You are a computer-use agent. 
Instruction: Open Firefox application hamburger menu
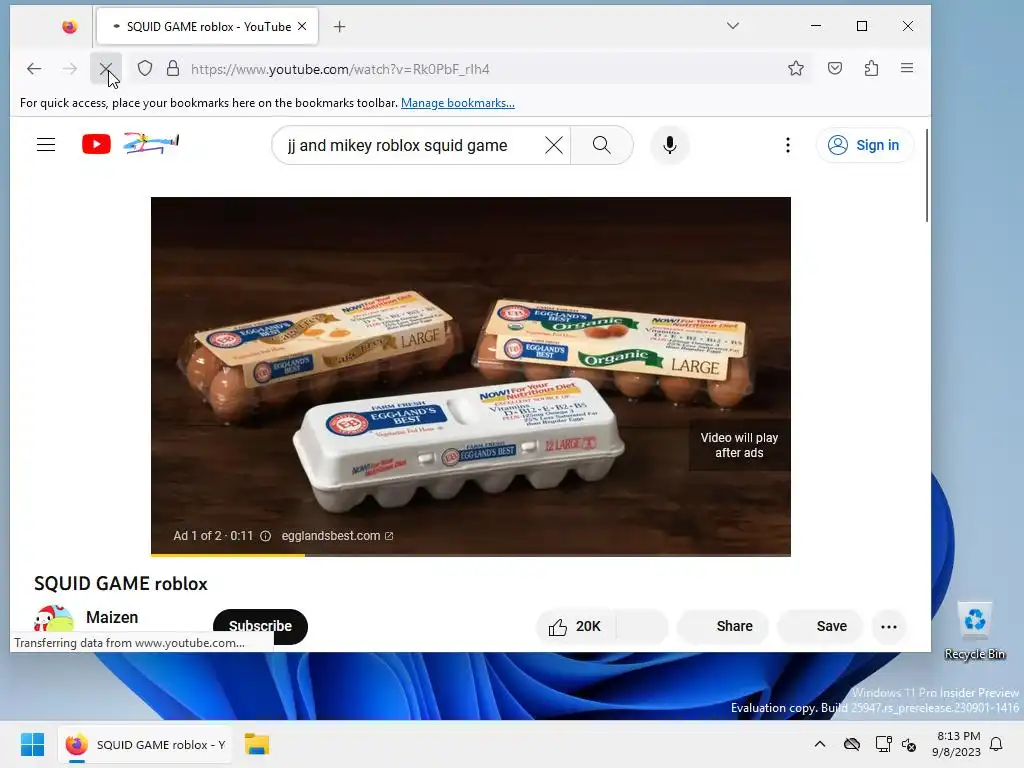(x=906, y=68)
